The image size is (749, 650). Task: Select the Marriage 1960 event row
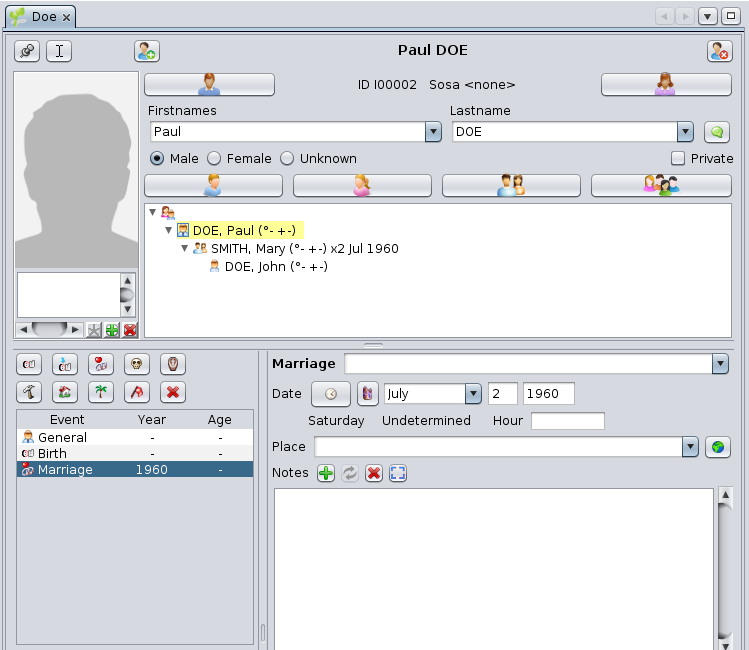coord(135,469)
